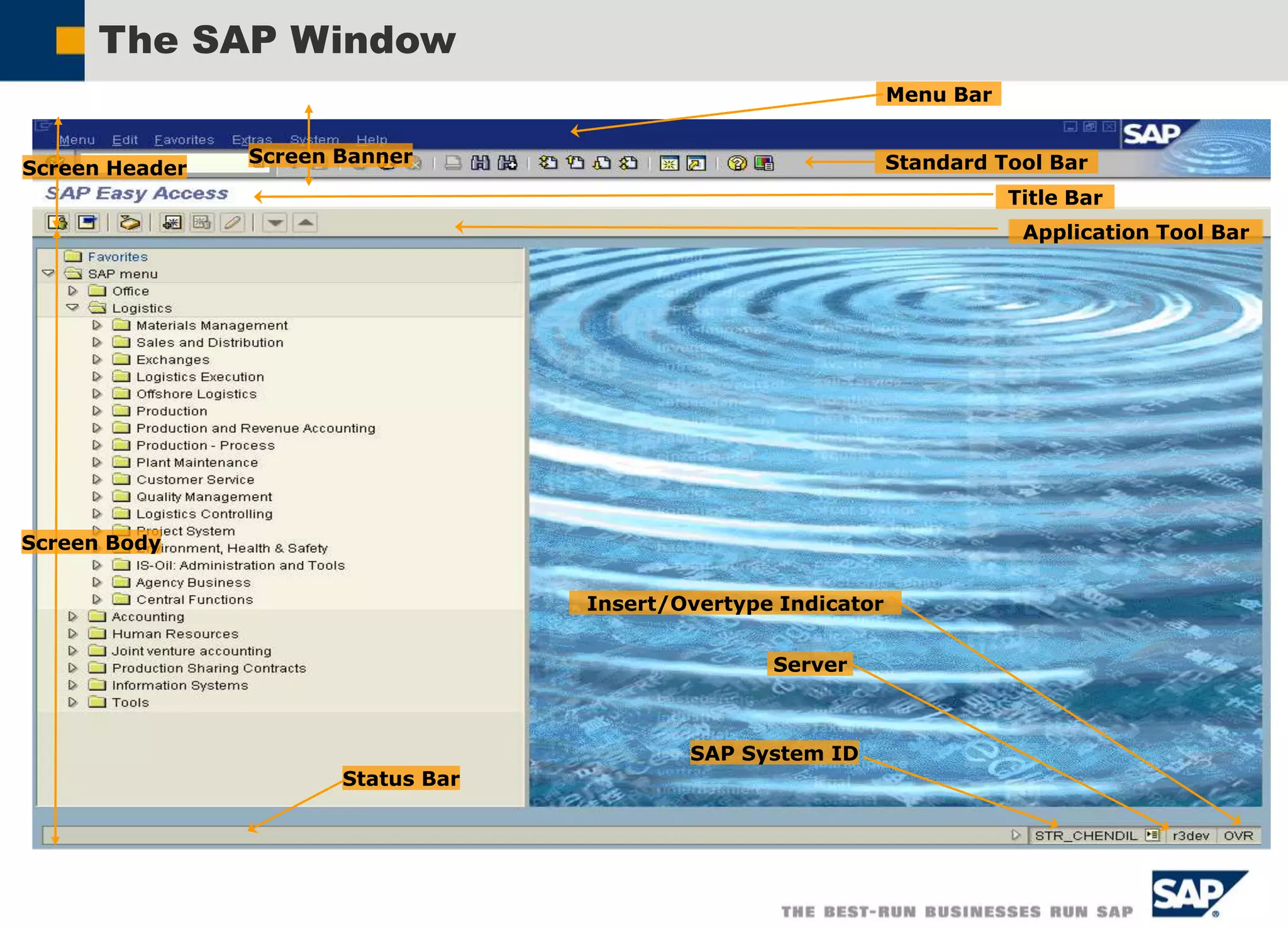Click the r3dev server status field
The image size is (1288, 928).
[x=1191, y=836]
